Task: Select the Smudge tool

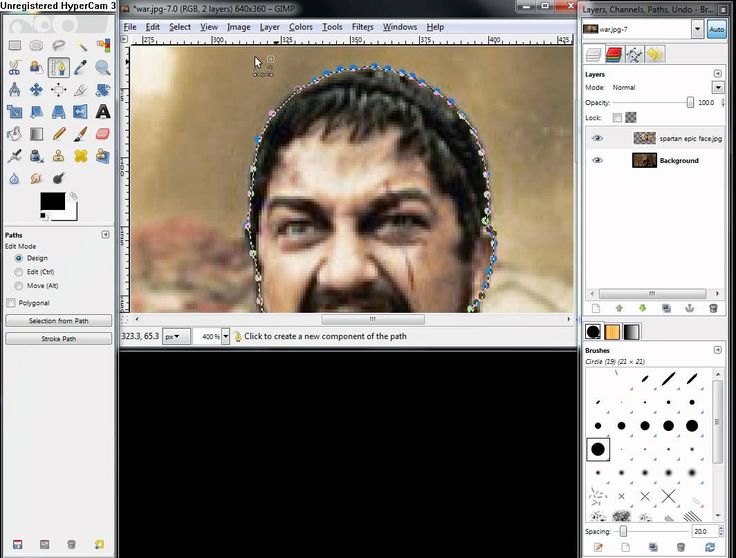Action: (36, 178)
